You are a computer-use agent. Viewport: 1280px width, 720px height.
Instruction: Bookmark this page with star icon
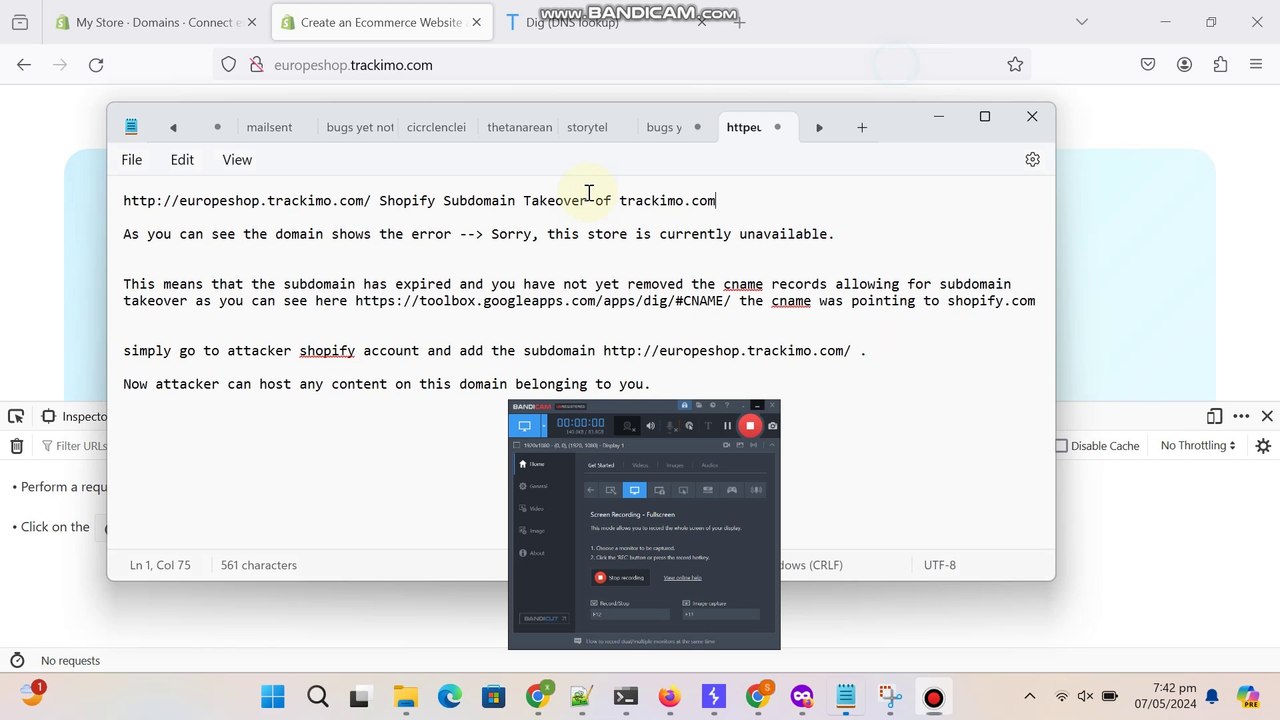[1015, 65]
